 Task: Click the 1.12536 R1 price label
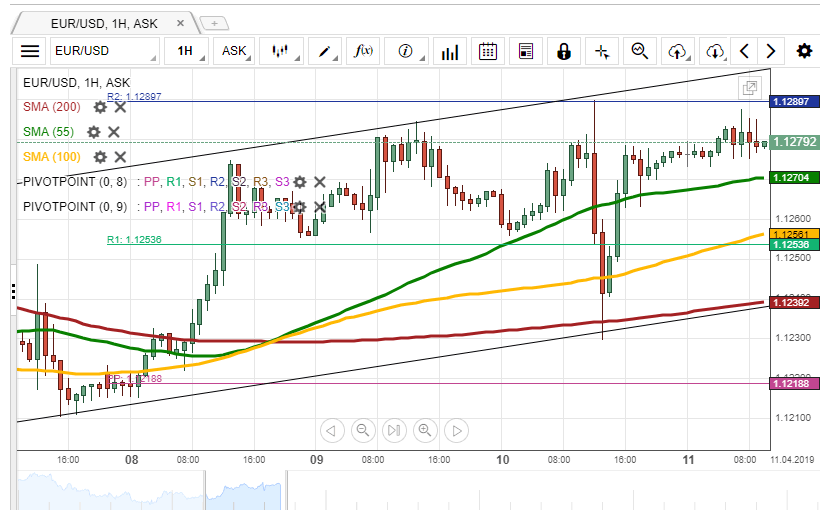[x=794, y=245]
